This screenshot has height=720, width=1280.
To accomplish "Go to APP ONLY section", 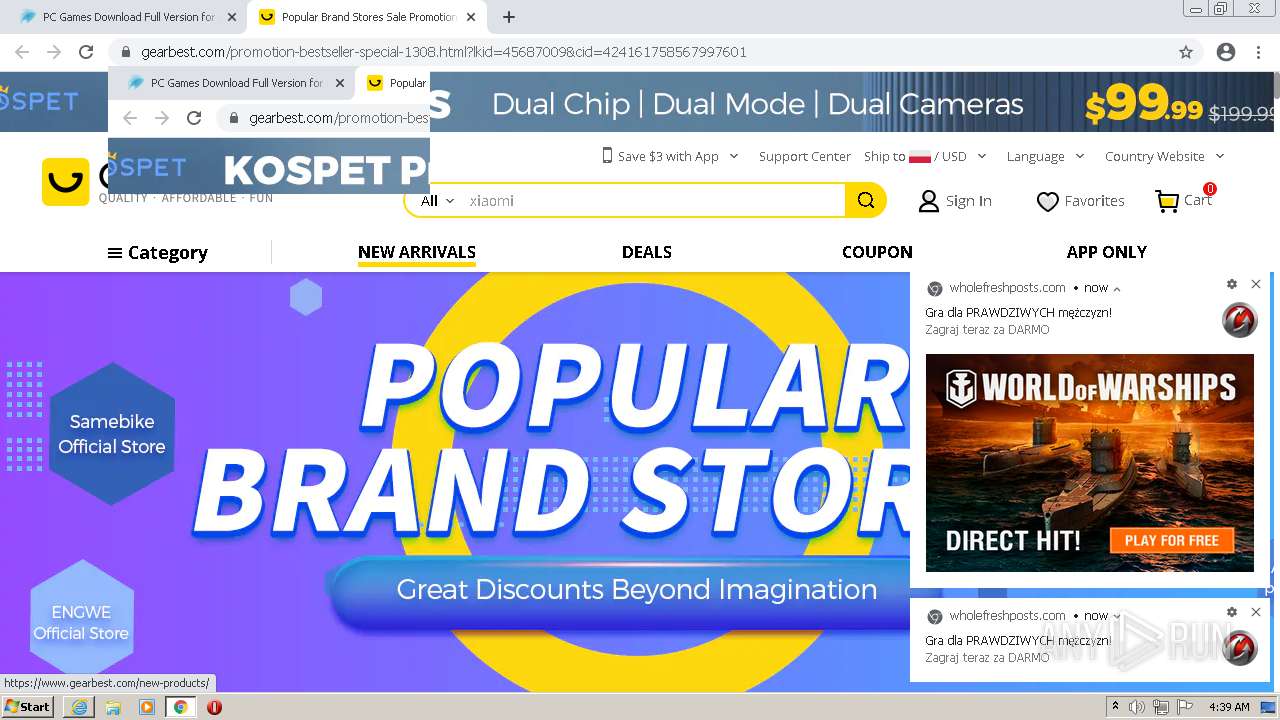I will (1107, 252).
